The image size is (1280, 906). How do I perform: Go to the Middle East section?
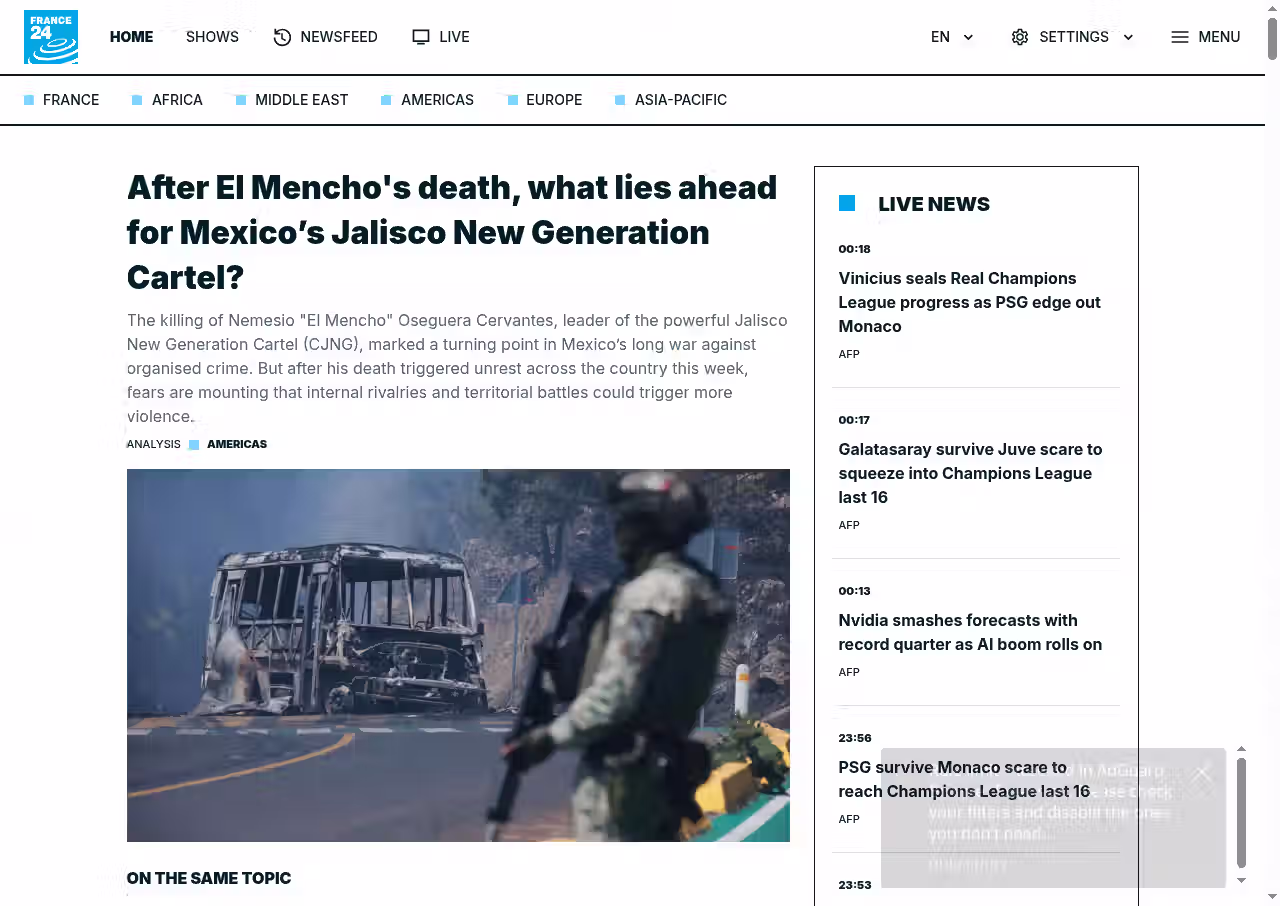pos(301,100)
